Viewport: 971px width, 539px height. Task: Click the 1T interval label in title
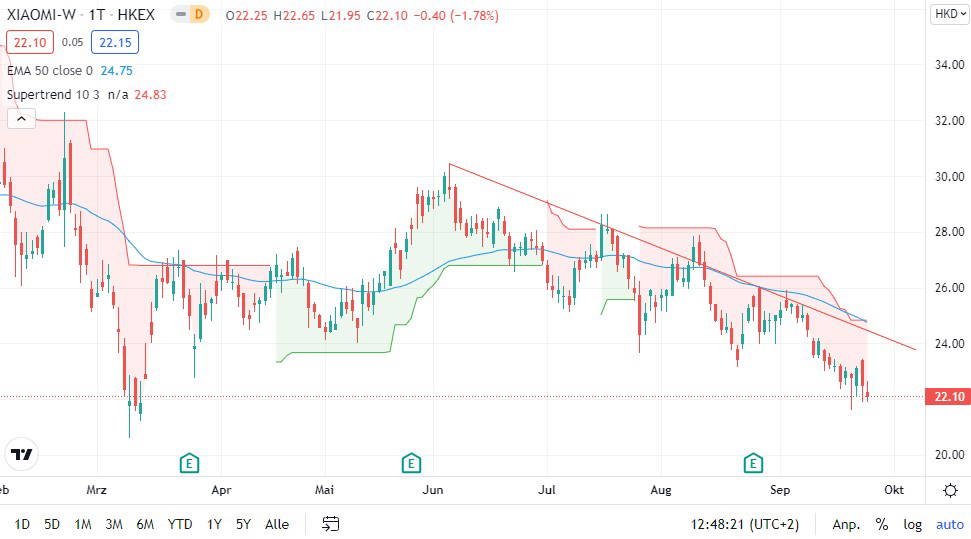point(97,15)
